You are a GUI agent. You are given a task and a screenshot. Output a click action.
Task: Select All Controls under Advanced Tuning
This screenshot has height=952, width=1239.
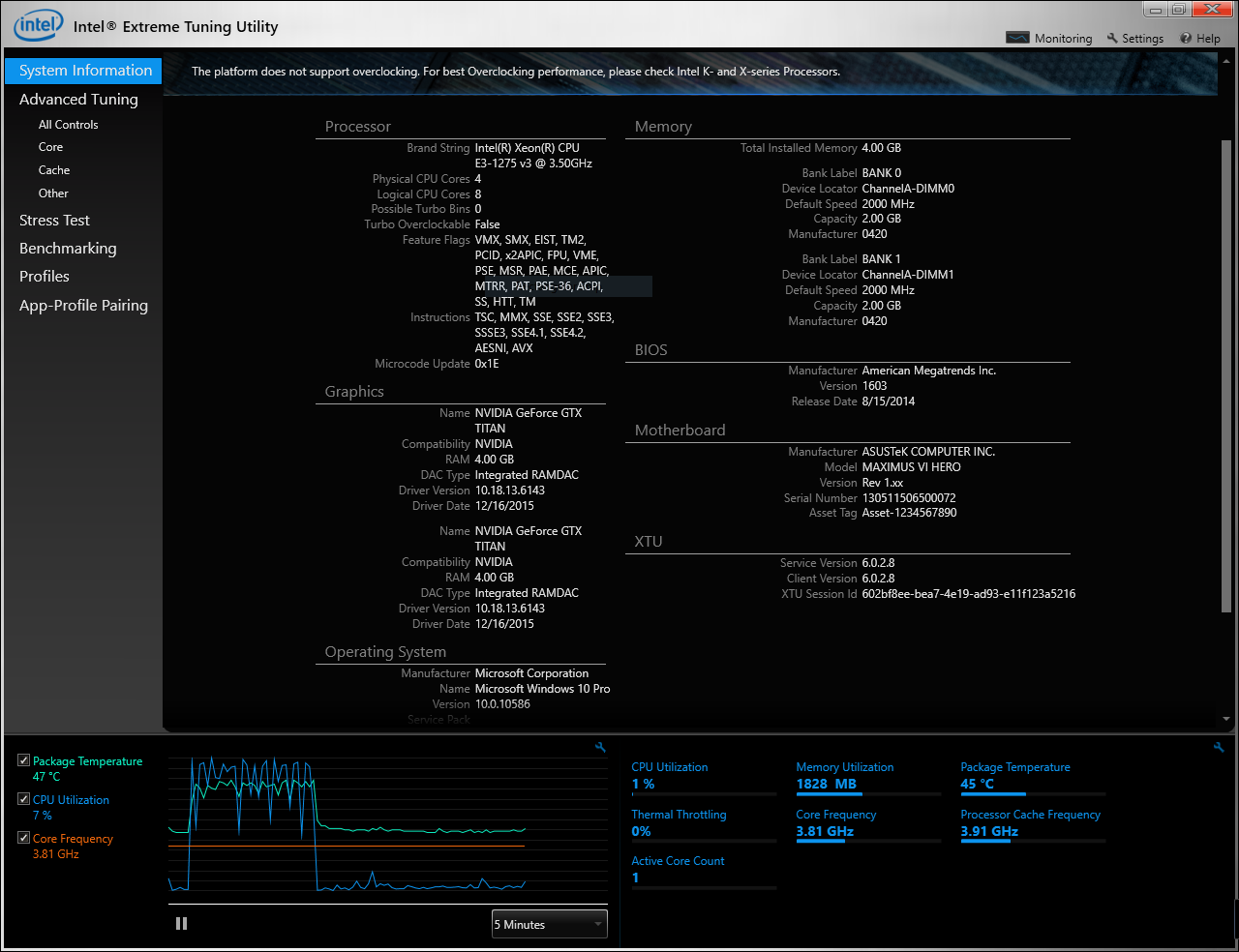click(69, 125)
